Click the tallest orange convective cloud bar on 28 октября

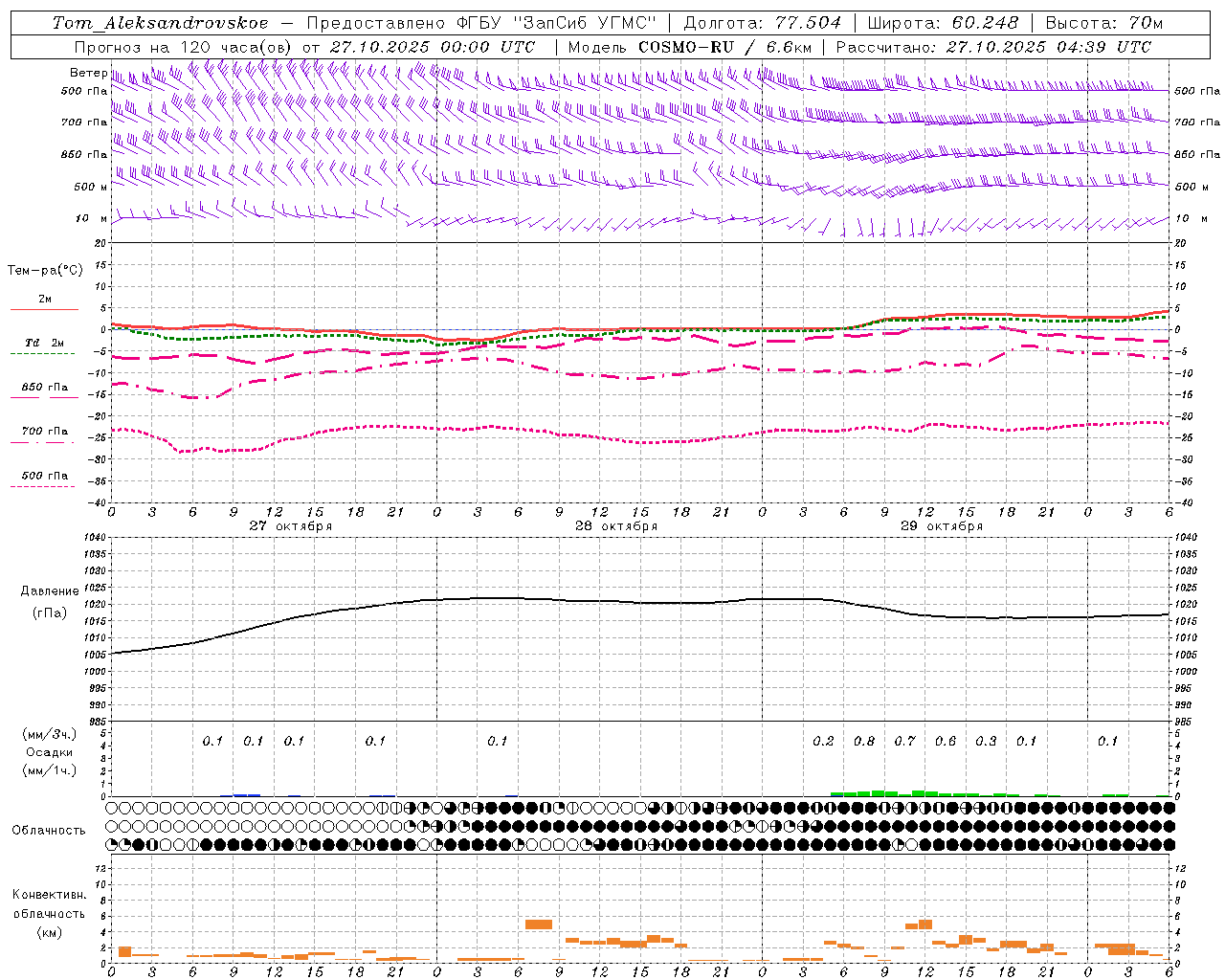539,924
